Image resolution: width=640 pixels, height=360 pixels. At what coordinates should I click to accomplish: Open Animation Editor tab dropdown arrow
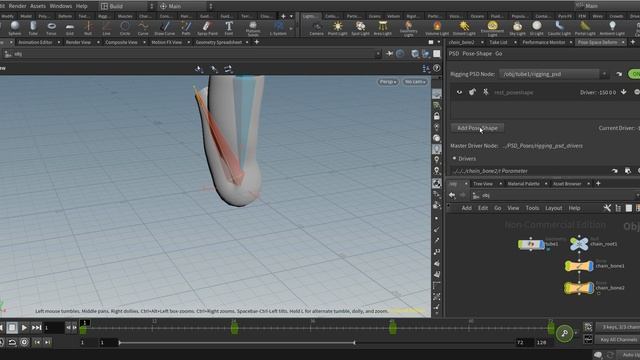pyautogui.click(x=59, y=42)
